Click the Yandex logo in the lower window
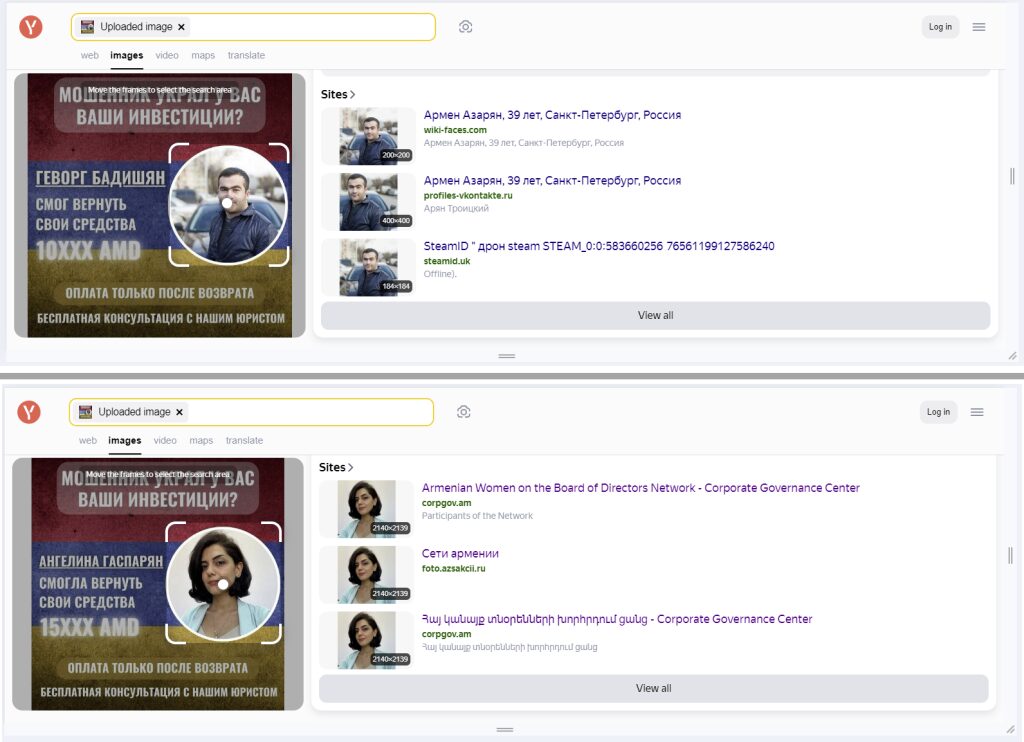The image size is (1024, 742). pyautogui.click(x=29, y=412)
